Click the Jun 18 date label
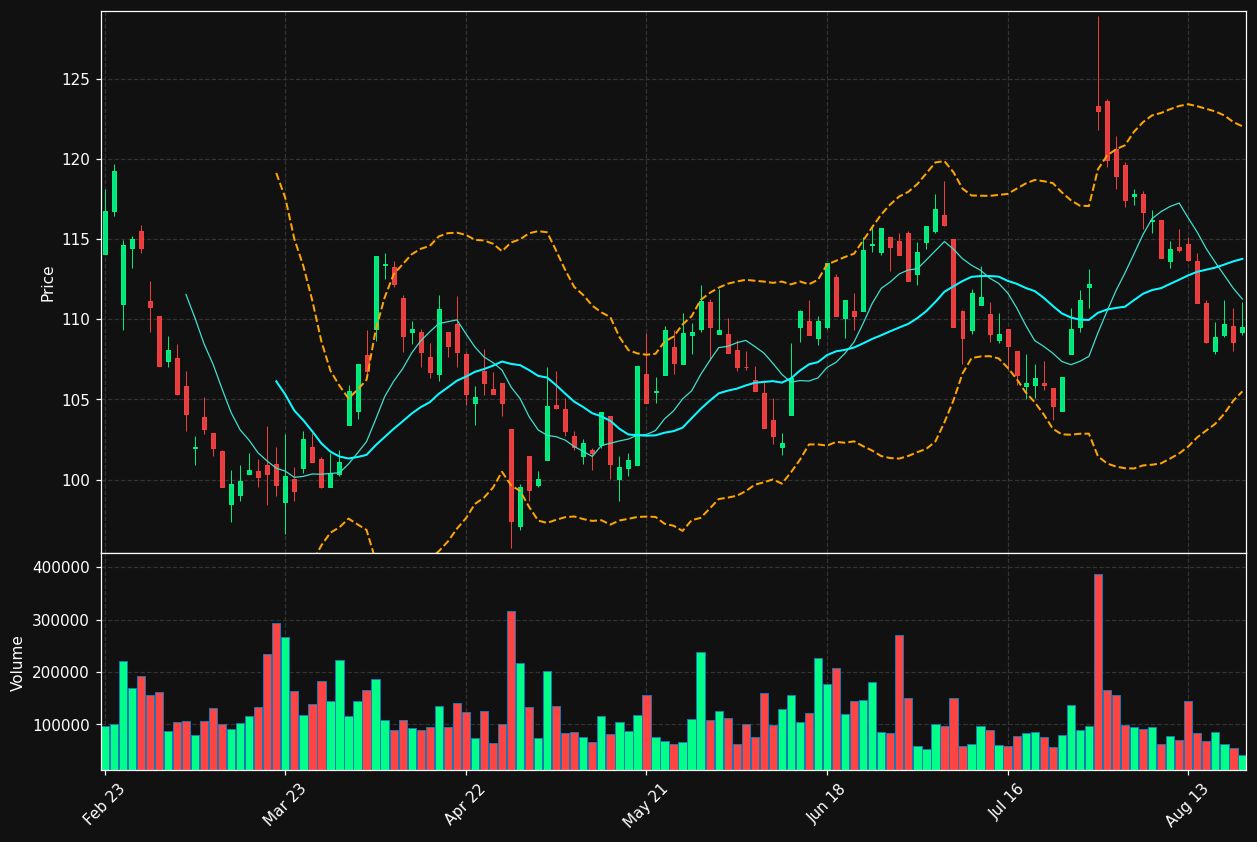 coord(827,804)
